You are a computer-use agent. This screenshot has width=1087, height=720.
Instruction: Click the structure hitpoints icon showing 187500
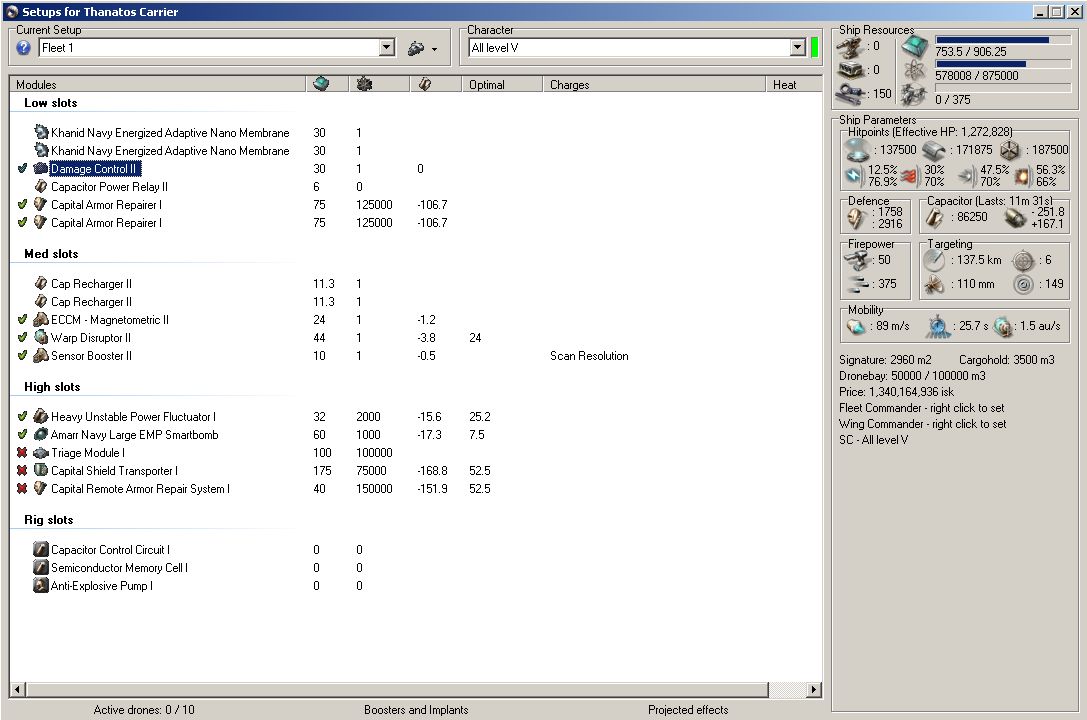click(1010, 150)
